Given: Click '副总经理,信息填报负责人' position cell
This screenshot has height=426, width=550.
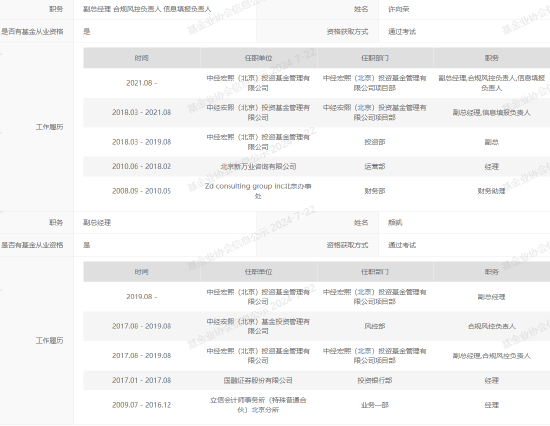Looking at the screenshot, I should click(491, 112).
